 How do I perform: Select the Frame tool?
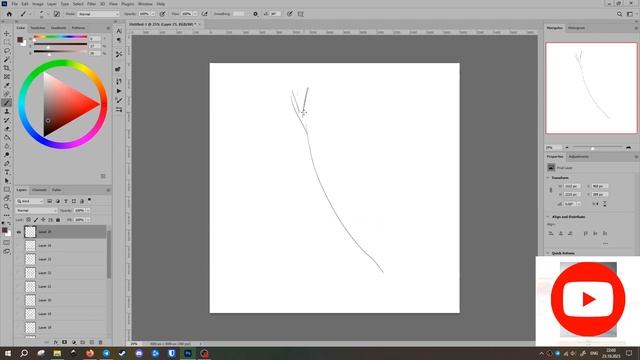click(x=7, y=77)
